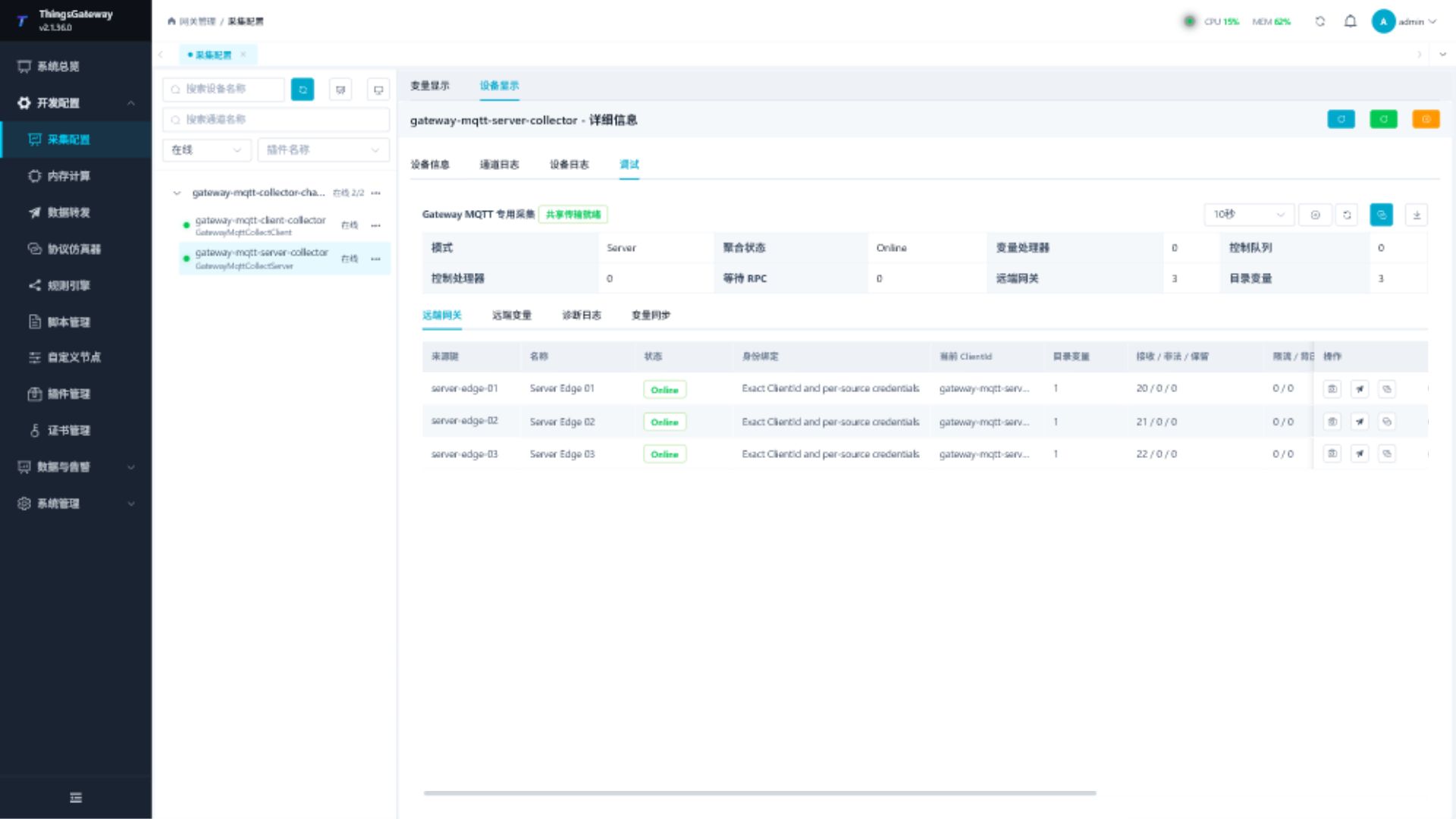Click the 搜索设备名称 search field
Screen dimensions: 1456x819
[x=224, y=89]
